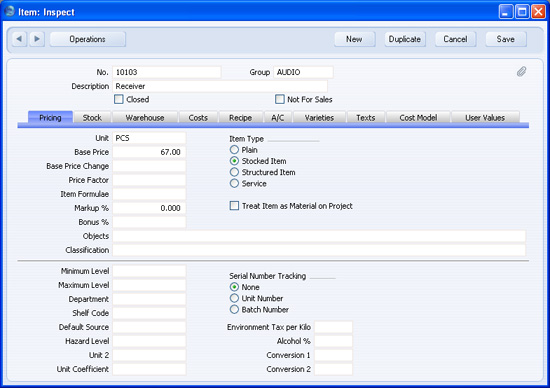550x388 pixels.
Task: Open the Varieties tab
Action: (319, 118)
